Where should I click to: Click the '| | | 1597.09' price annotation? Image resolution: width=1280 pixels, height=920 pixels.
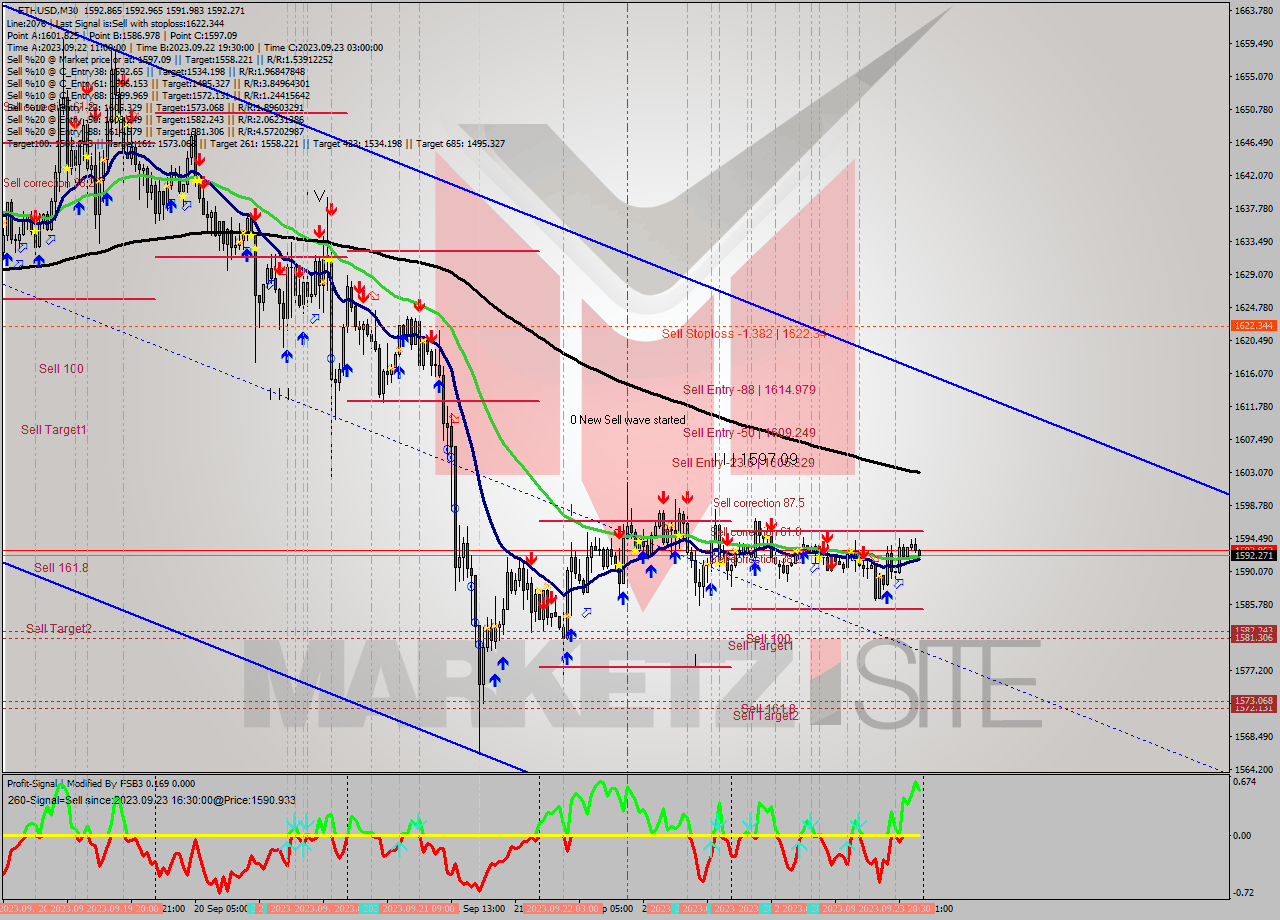pos(755,458)
